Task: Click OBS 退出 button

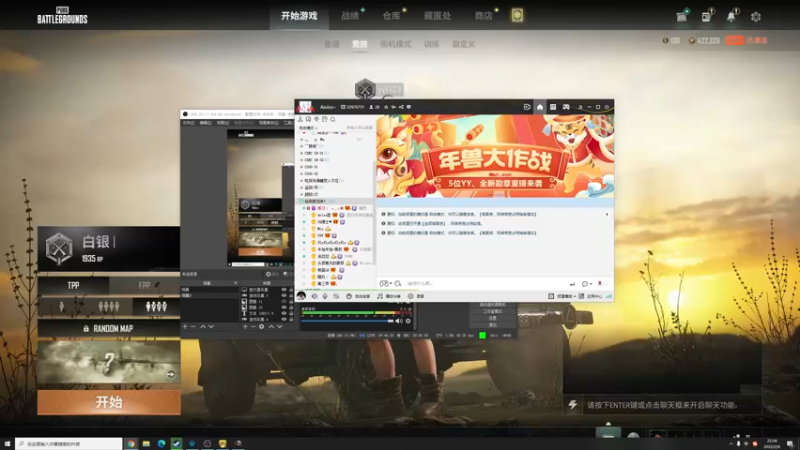Action: [x=492, y=324]
